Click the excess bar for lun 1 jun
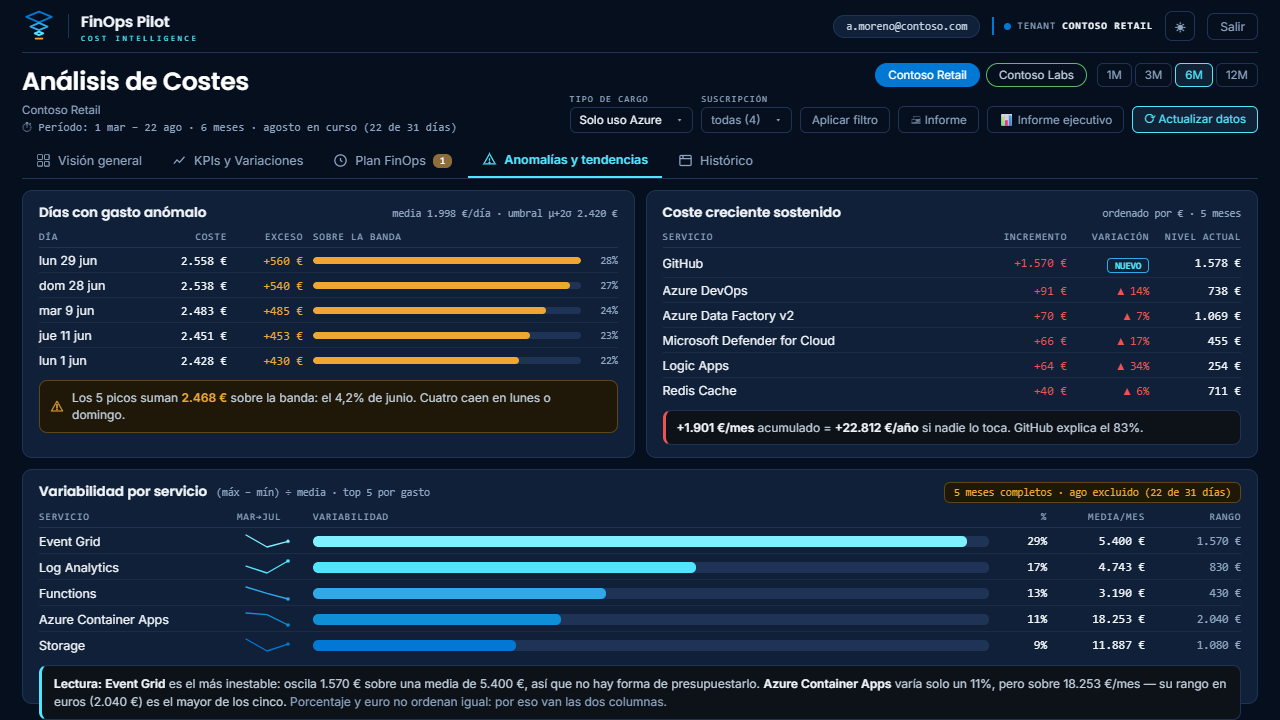The image size is (1280, 720). tap(447, 361)
